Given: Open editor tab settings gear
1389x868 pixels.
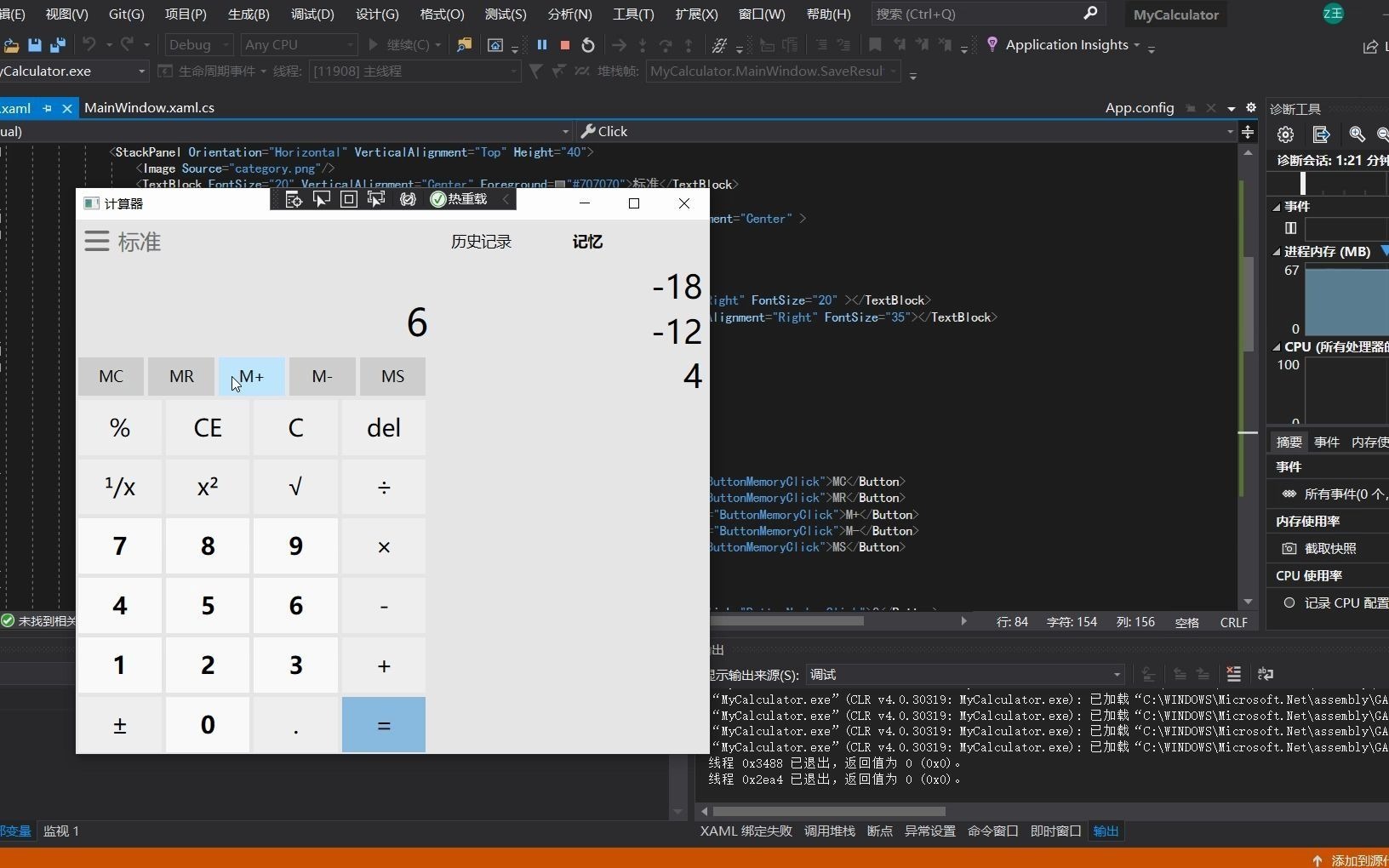Looking at the screenshot, I should coord(1250,107).
